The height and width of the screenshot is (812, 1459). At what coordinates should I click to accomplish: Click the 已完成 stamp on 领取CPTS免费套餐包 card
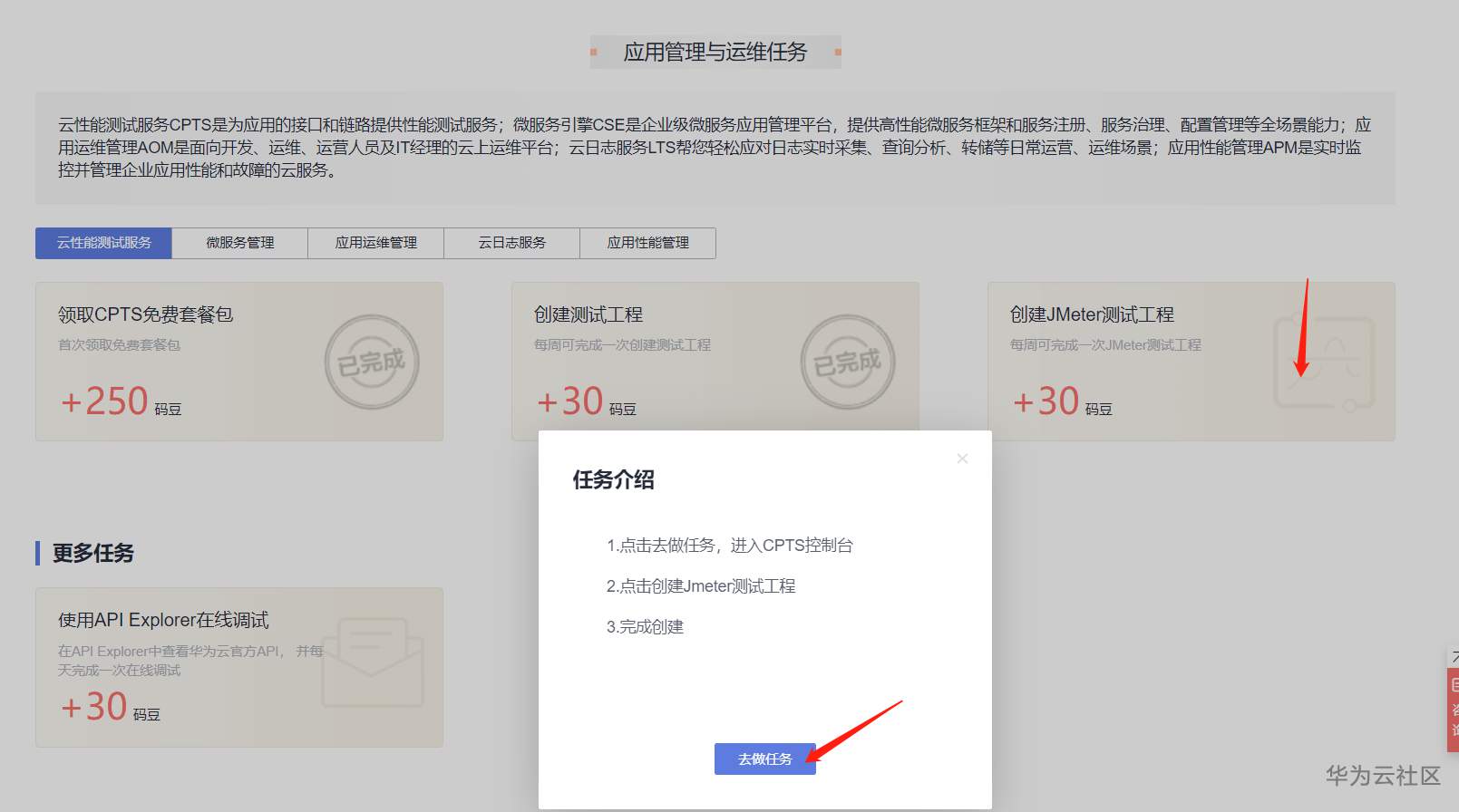(372, 362)
